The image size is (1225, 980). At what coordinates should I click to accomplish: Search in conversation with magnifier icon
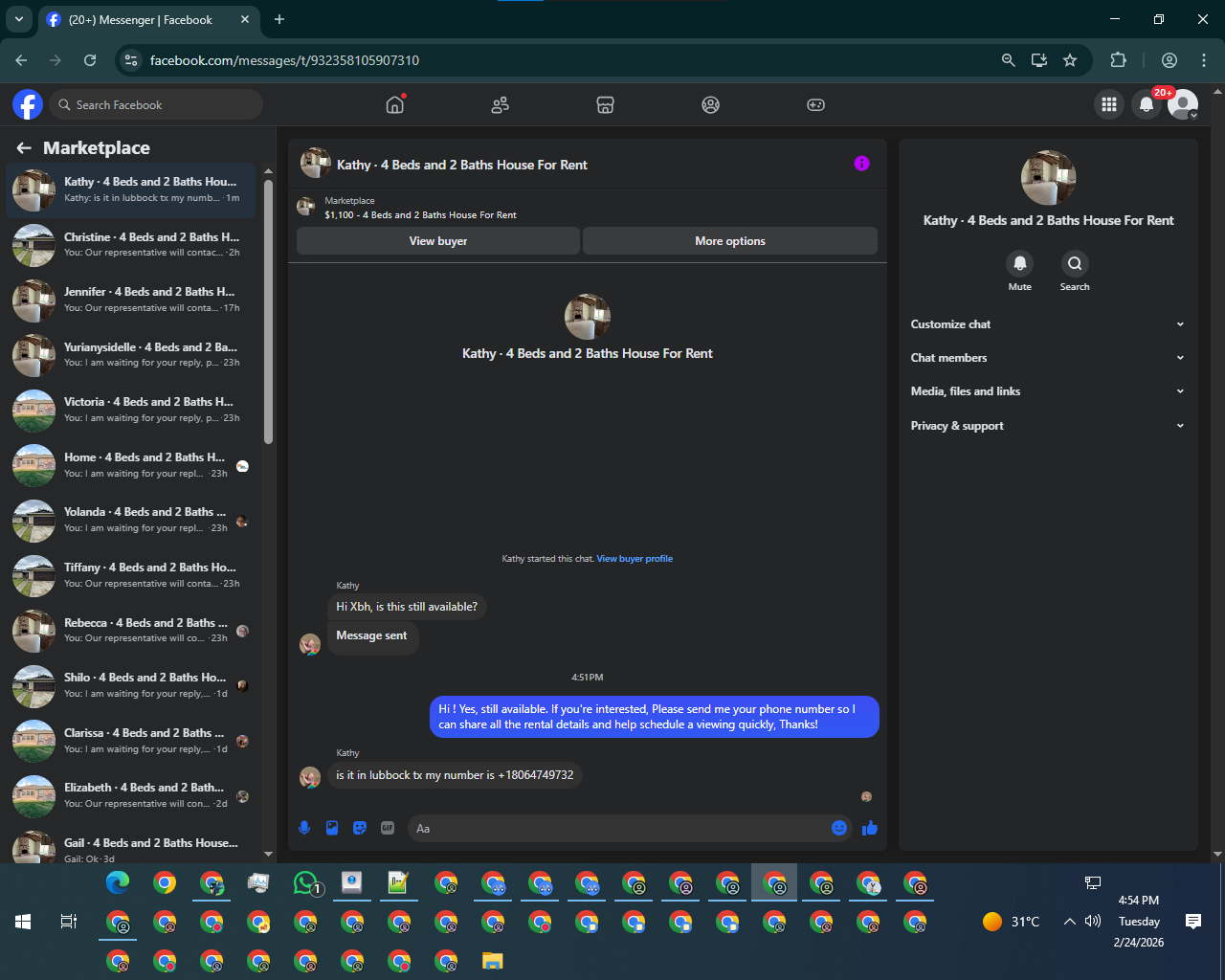(x=1075, y=263)
